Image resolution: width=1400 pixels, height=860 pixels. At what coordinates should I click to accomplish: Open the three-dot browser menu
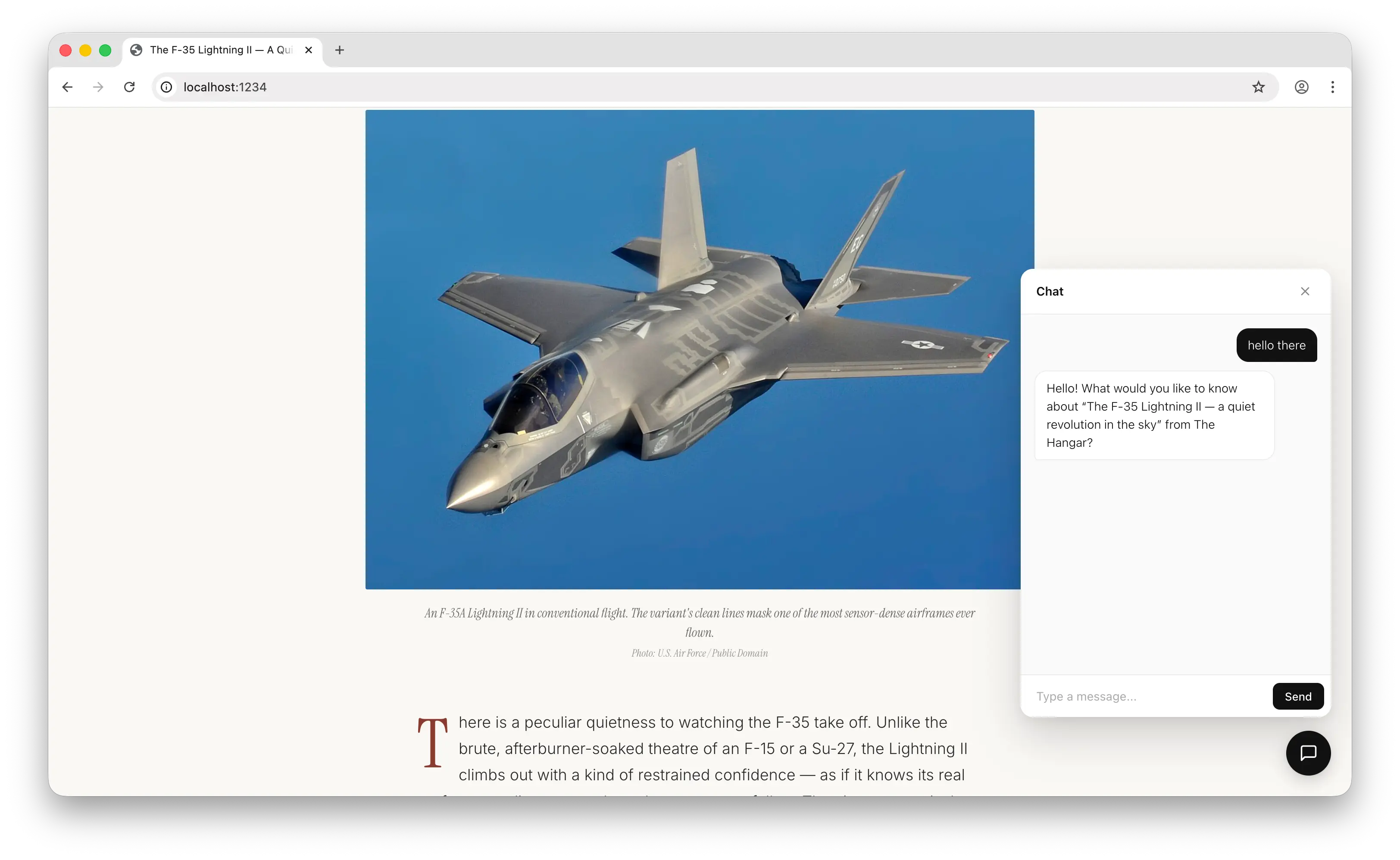tap(1333, 87)
